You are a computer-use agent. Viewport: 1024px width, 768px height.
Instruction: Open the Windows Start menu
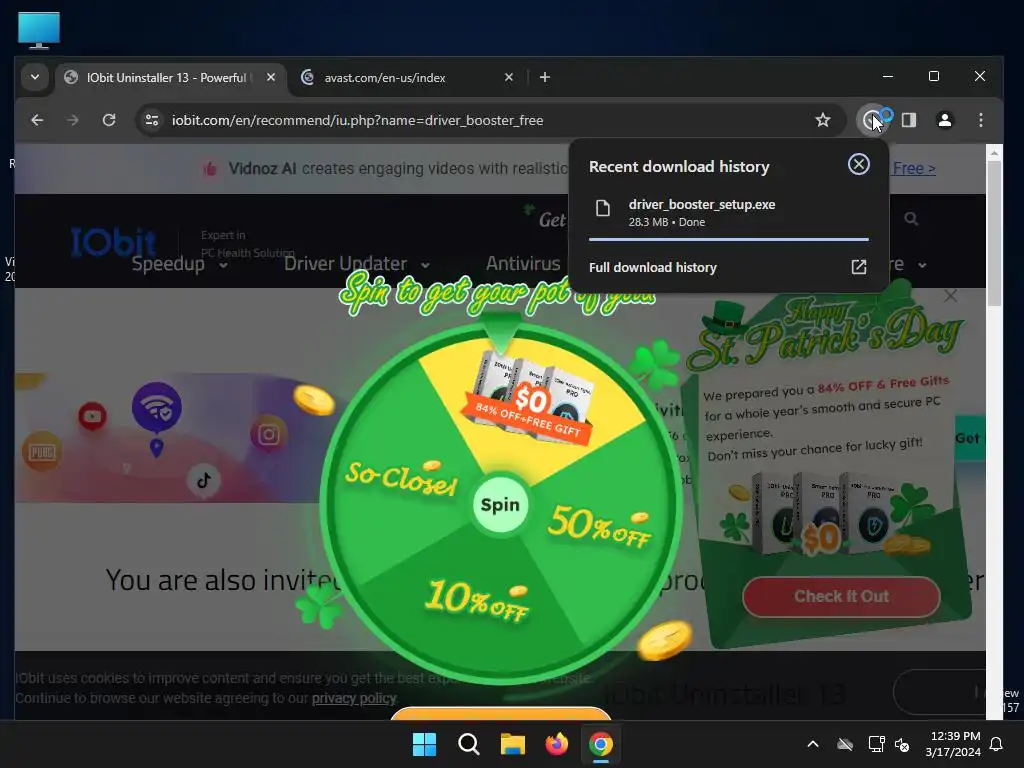pyautogui.click(x=424, y=744)
